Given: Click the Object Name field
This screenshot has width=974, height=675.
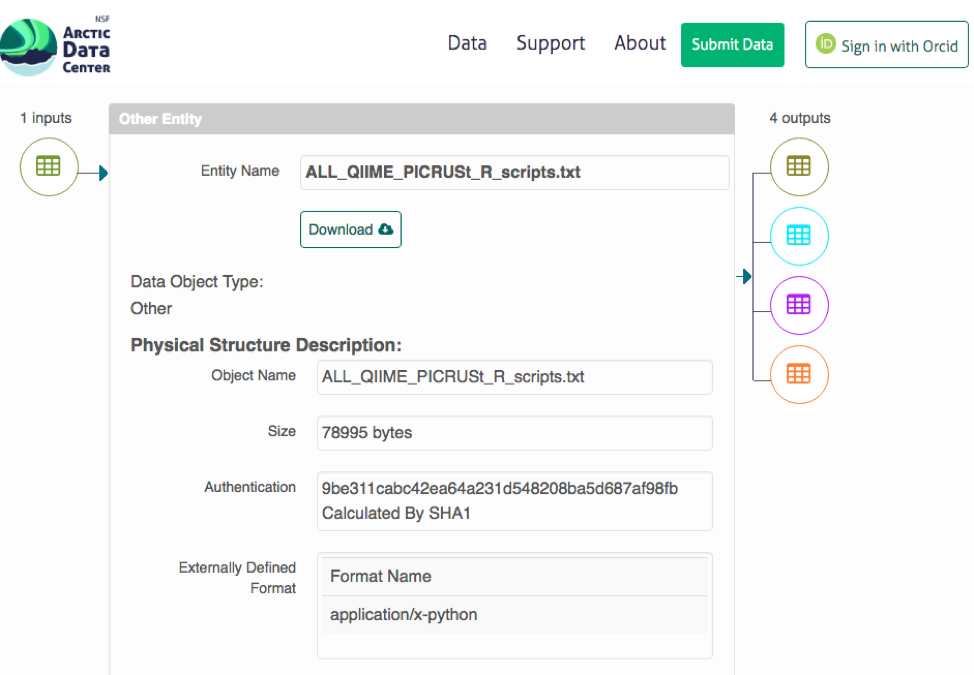Looking at the screenshot, I should (x=514, y=378).
